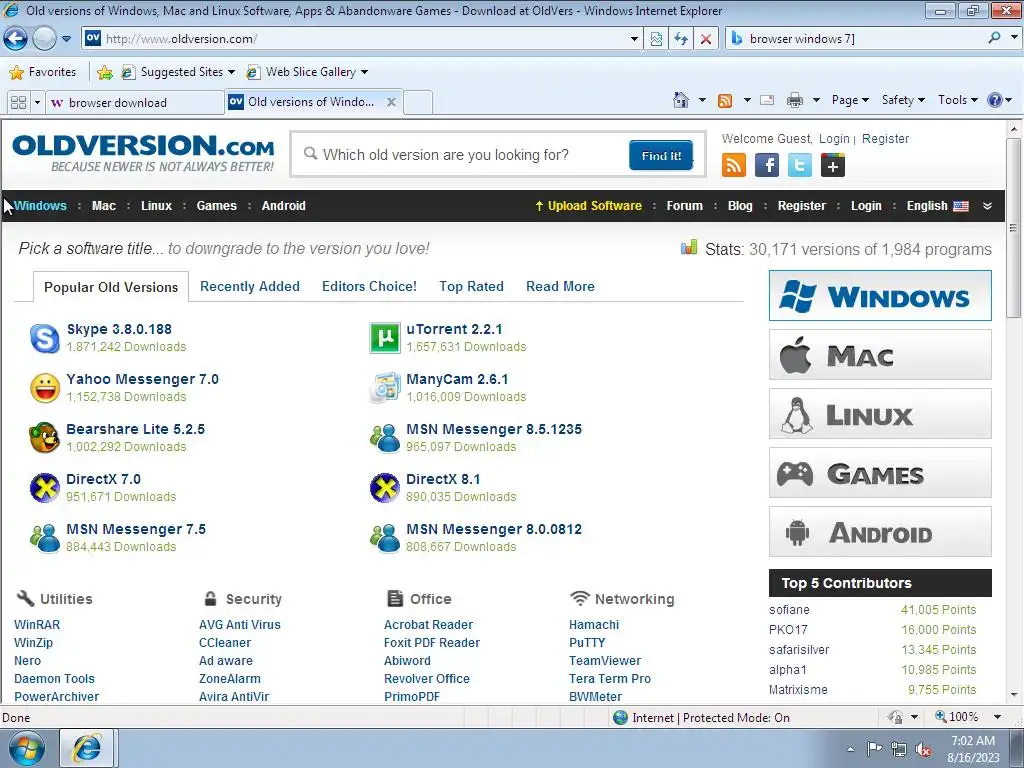Switch to the browser download tab

134,103
